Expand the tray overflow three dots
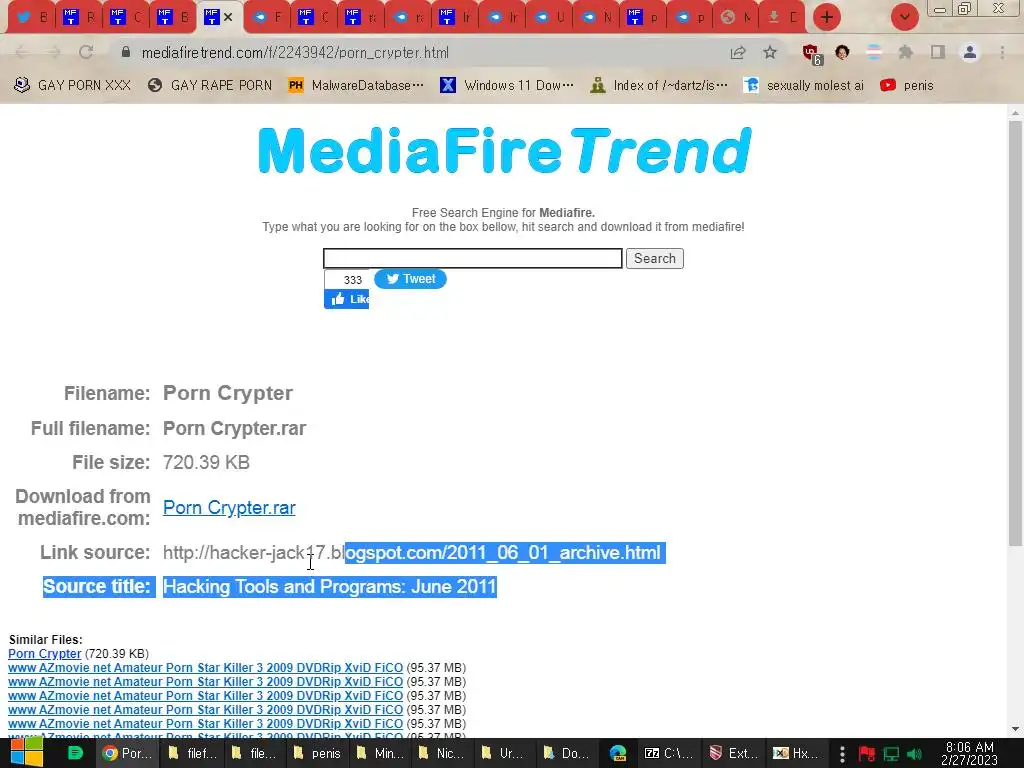 [x=842, y=754]
